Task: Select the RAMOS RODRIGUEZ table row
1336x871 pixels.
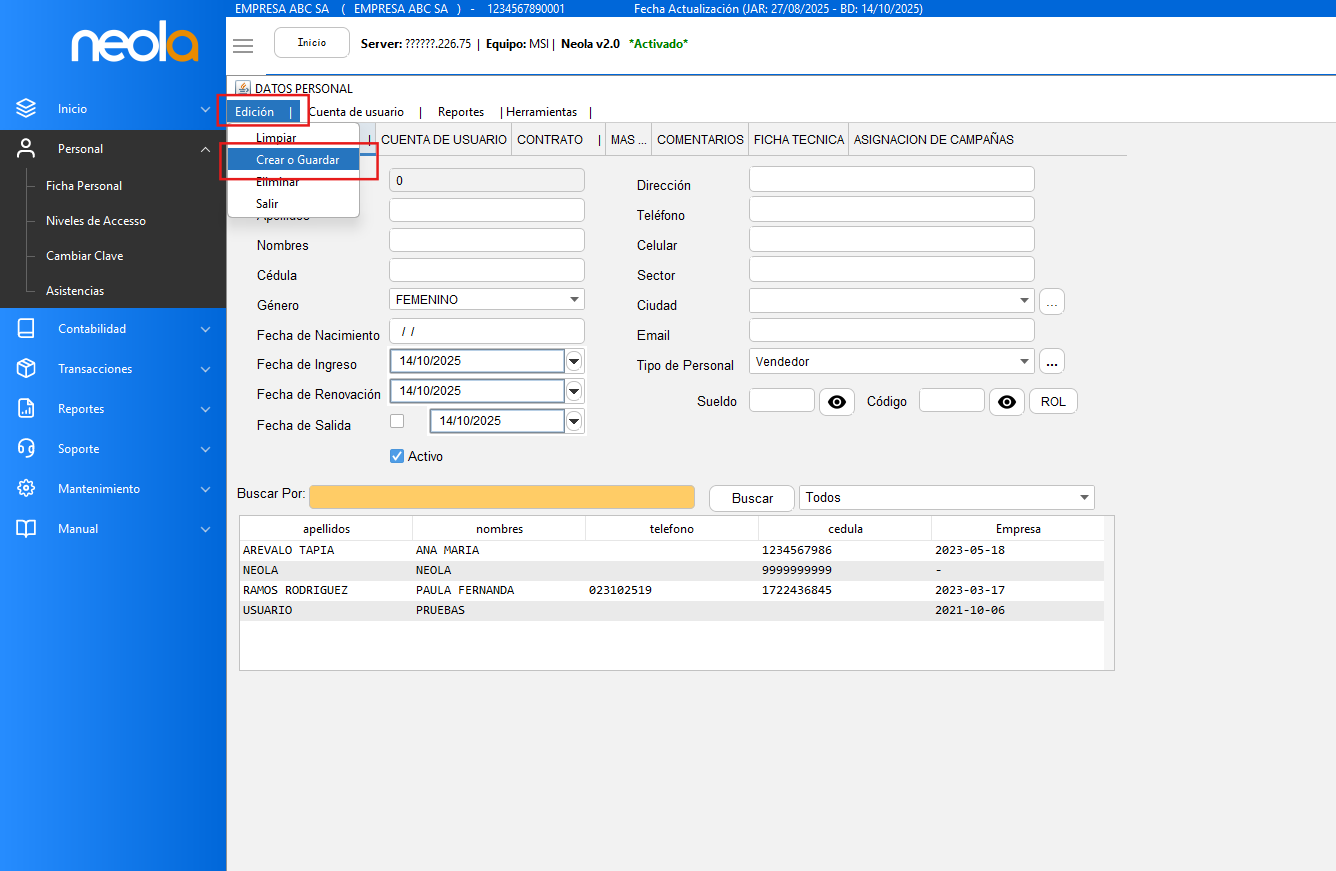Action: tap(296, 590)
